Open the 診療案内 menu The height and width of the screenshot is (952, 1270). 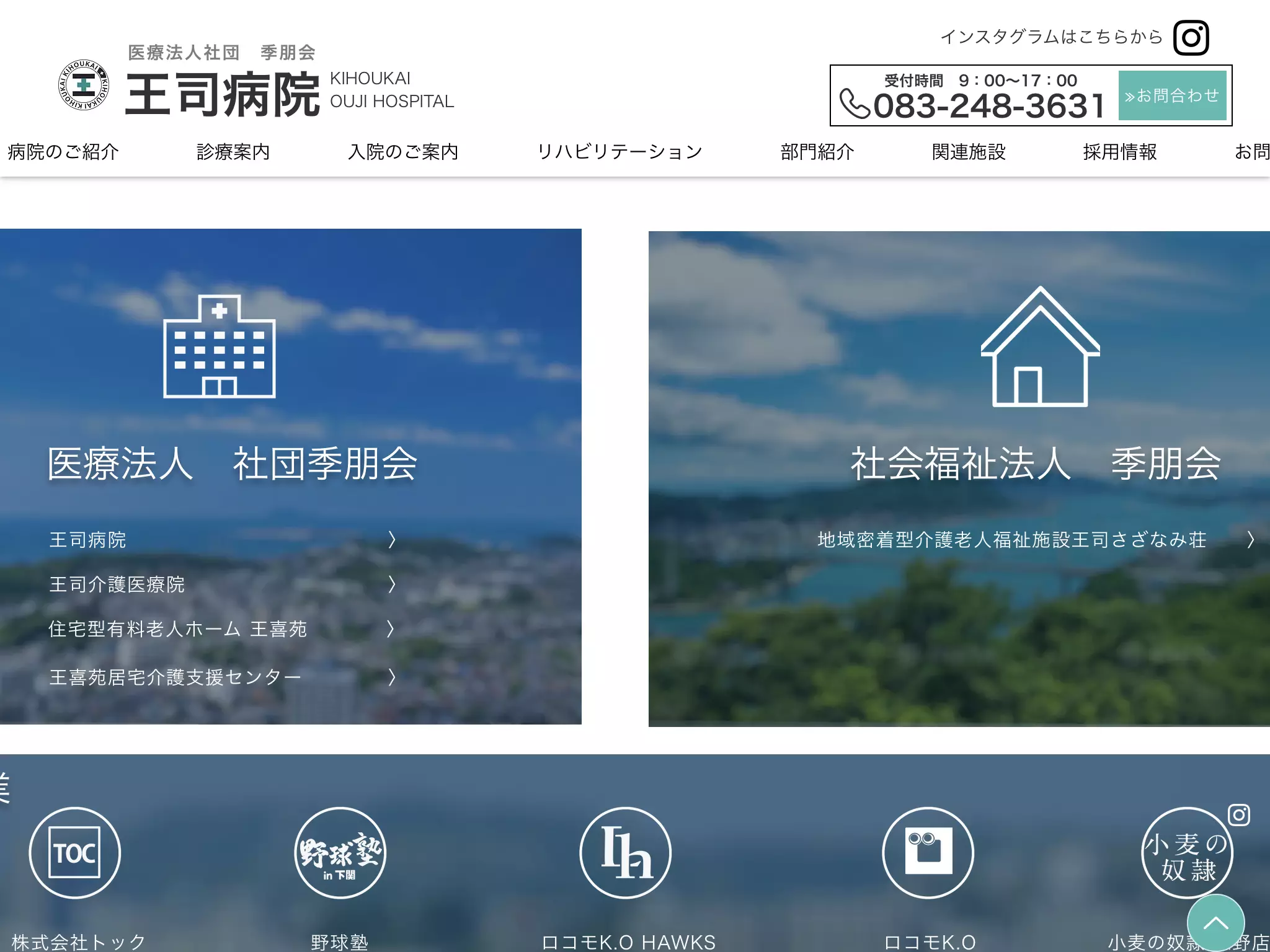click(x=233, y=152)
